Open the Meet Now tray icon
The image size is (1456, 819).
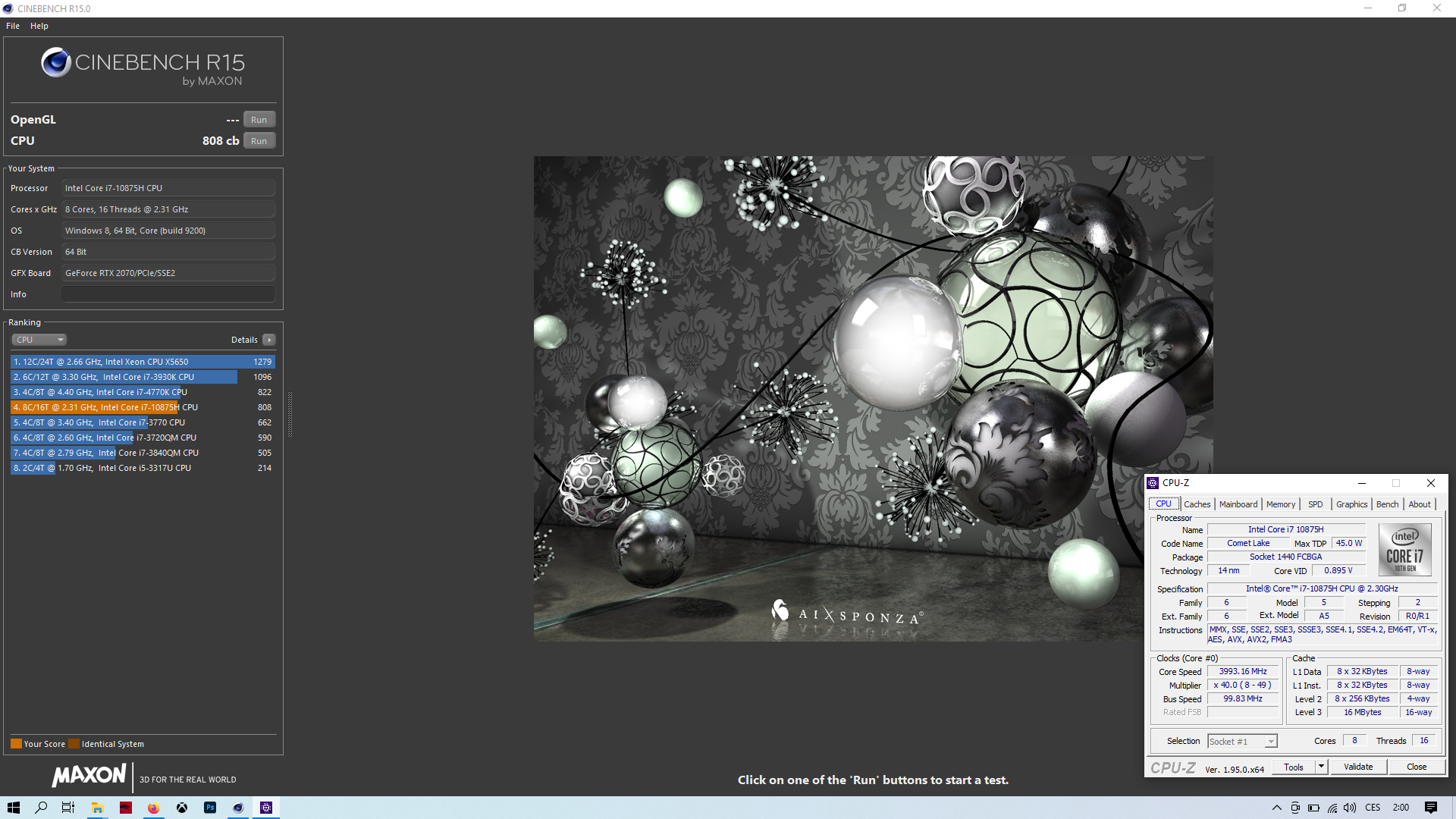click(1295, 808)
